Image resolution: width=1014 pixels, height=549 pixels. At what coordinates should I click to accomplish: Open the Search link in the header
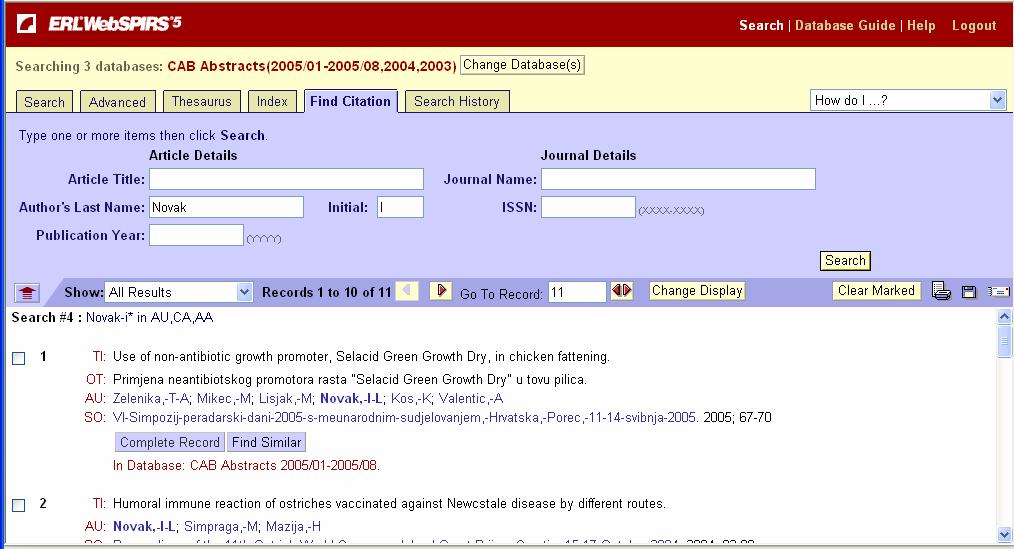click(x=761, y=25)
